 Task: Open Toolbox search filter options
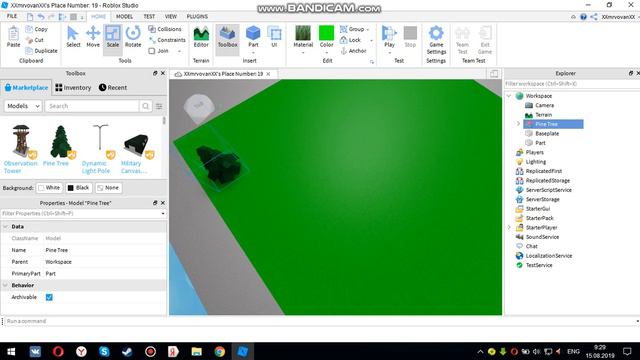click(x=159, y=106)
